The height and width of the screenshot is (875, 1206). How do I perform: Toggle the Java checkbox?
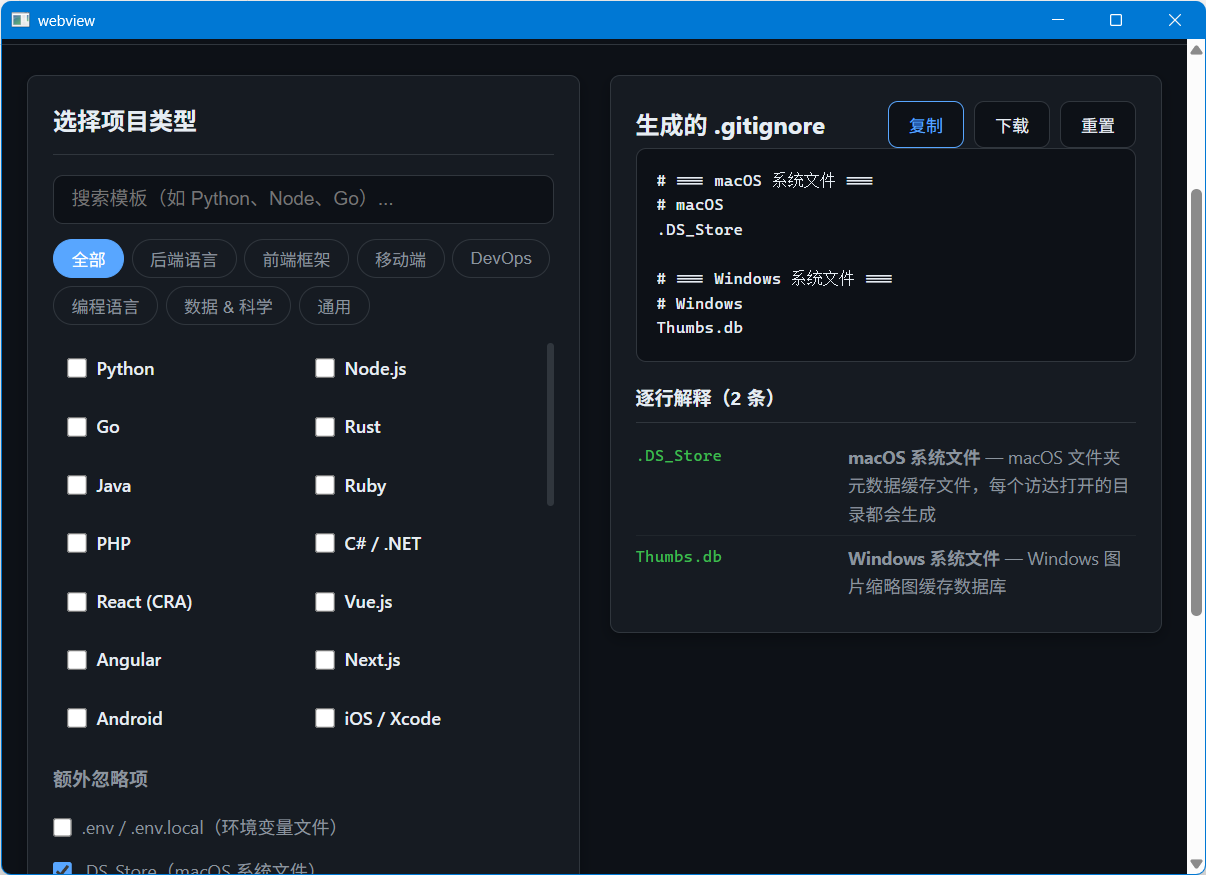[x=77, y=485]
